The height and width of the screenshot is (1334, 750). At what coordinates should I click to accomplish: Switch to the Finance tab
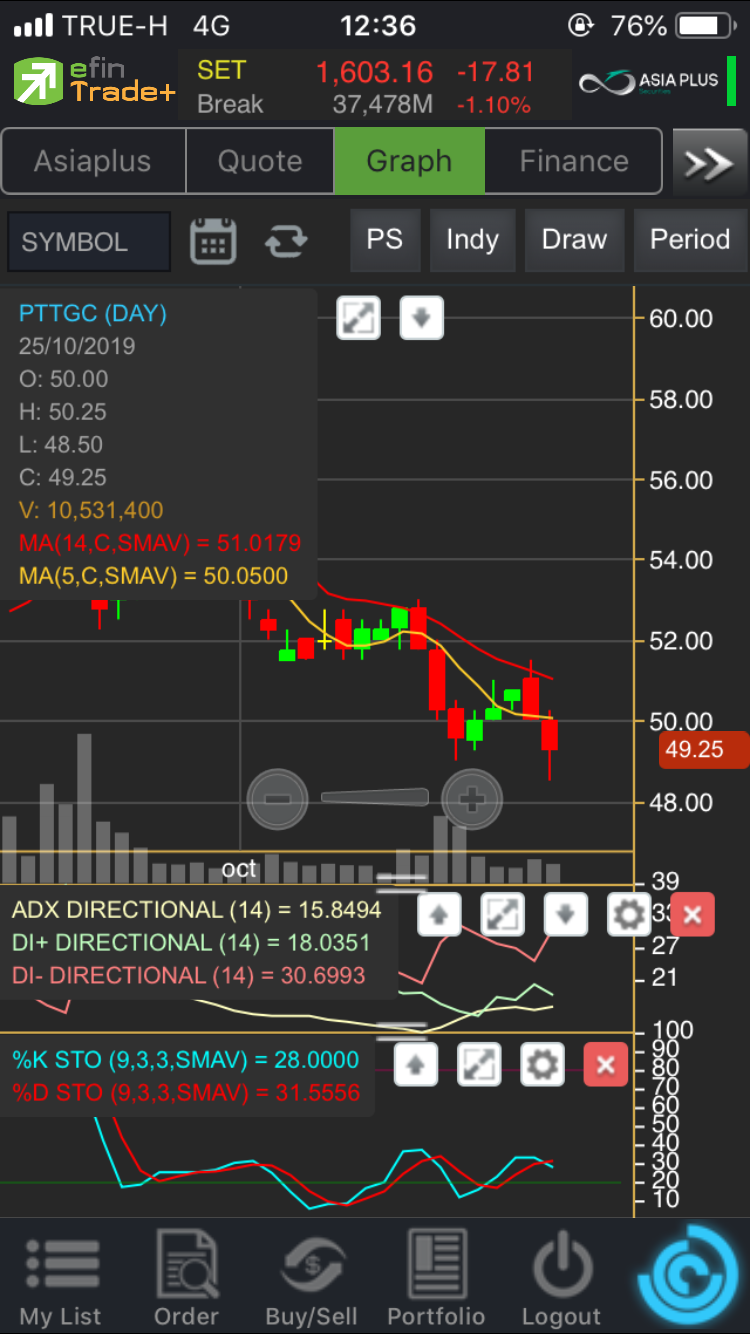click(574, 162)
